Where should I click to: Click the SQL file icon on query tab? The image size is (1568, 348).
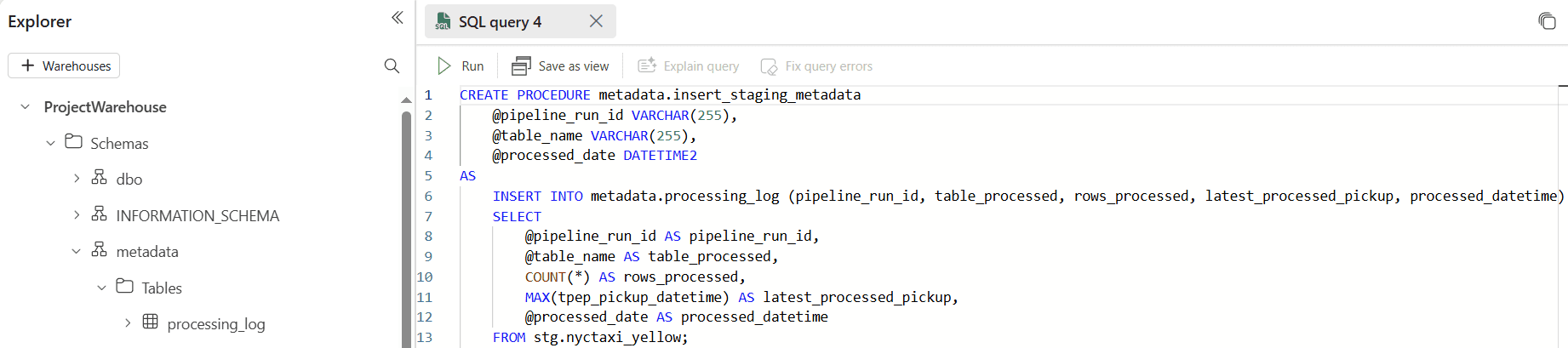pyautogui.click(x=443, y=21)
